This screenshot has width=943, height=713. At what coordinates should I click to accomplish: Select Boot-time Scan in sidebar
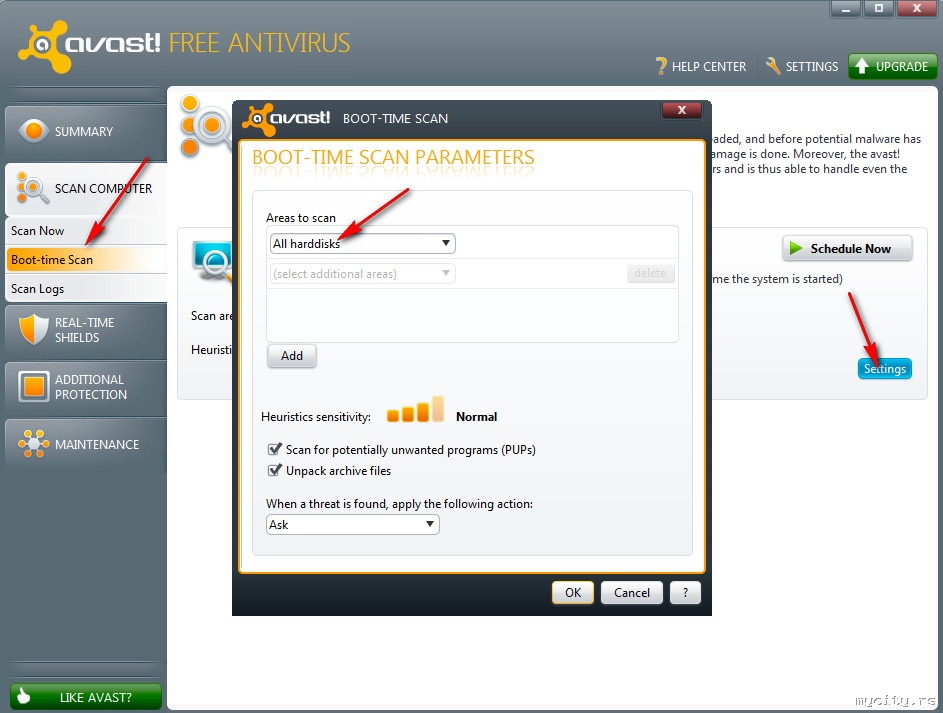(85, 260)
